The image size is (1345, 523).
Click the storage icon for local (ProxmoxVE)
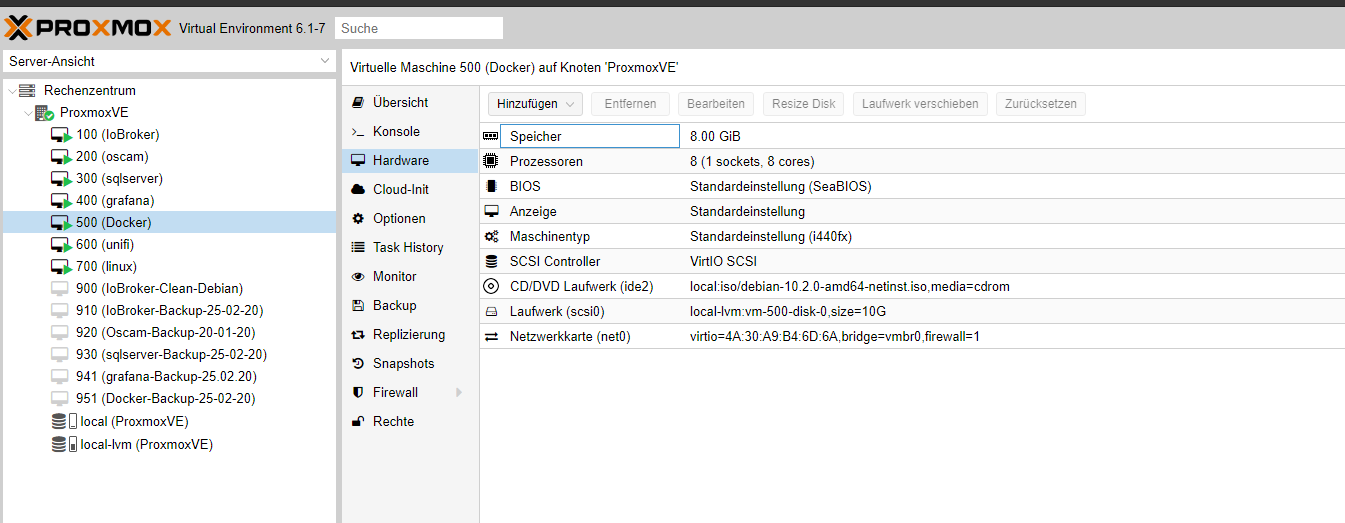pyautogui.click(x=64, y=421)
